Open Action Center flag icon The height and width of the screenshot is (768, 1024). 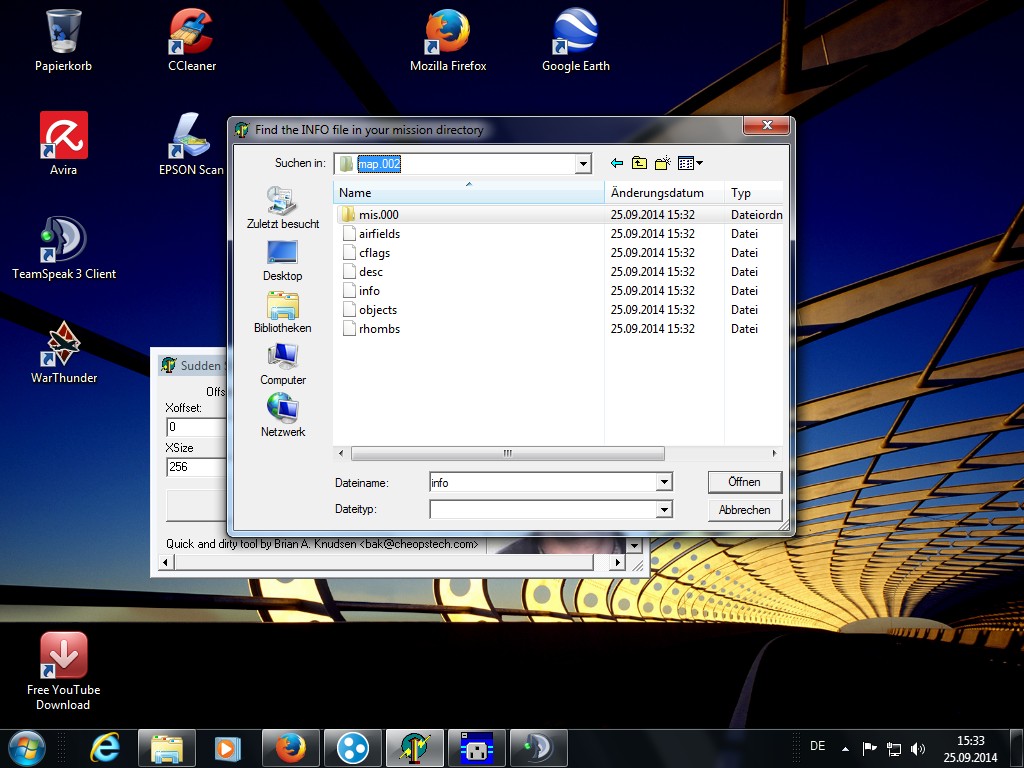(869, 748)
